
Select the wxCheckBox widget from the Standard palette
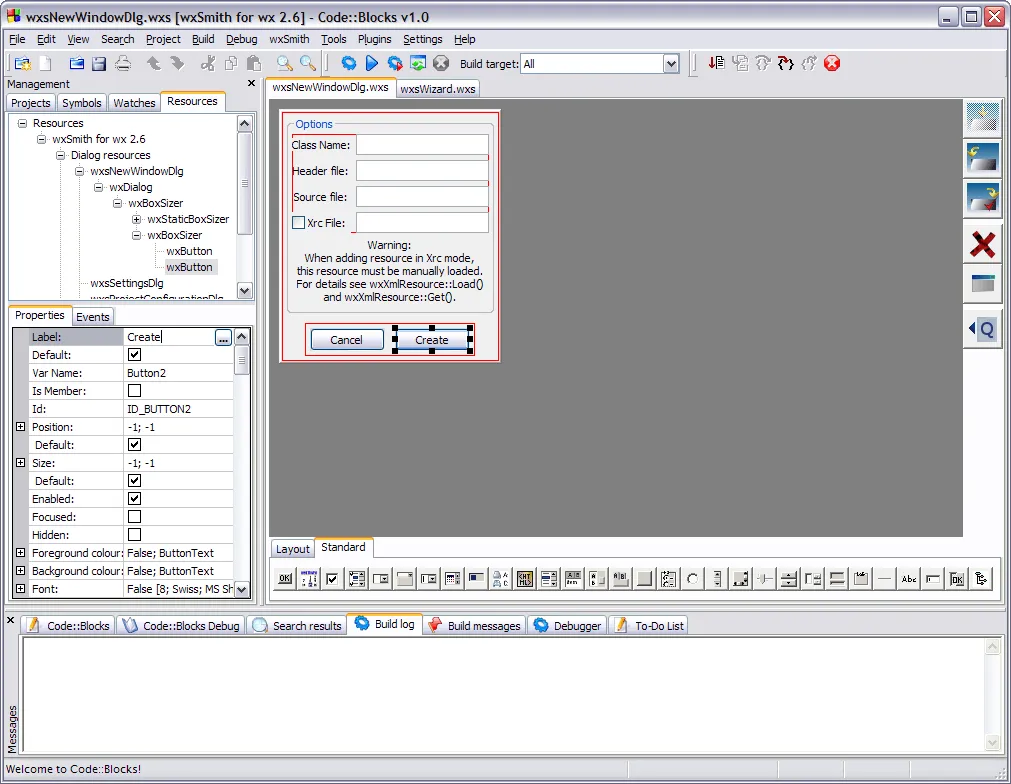coord(333,578)
